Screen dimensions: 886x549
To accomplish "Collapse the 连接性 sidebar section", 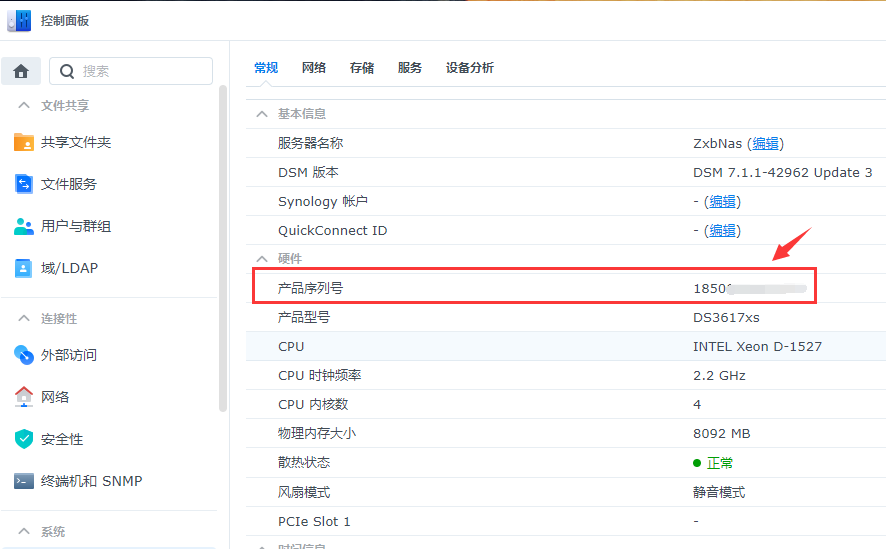I will tap(24, 319).
